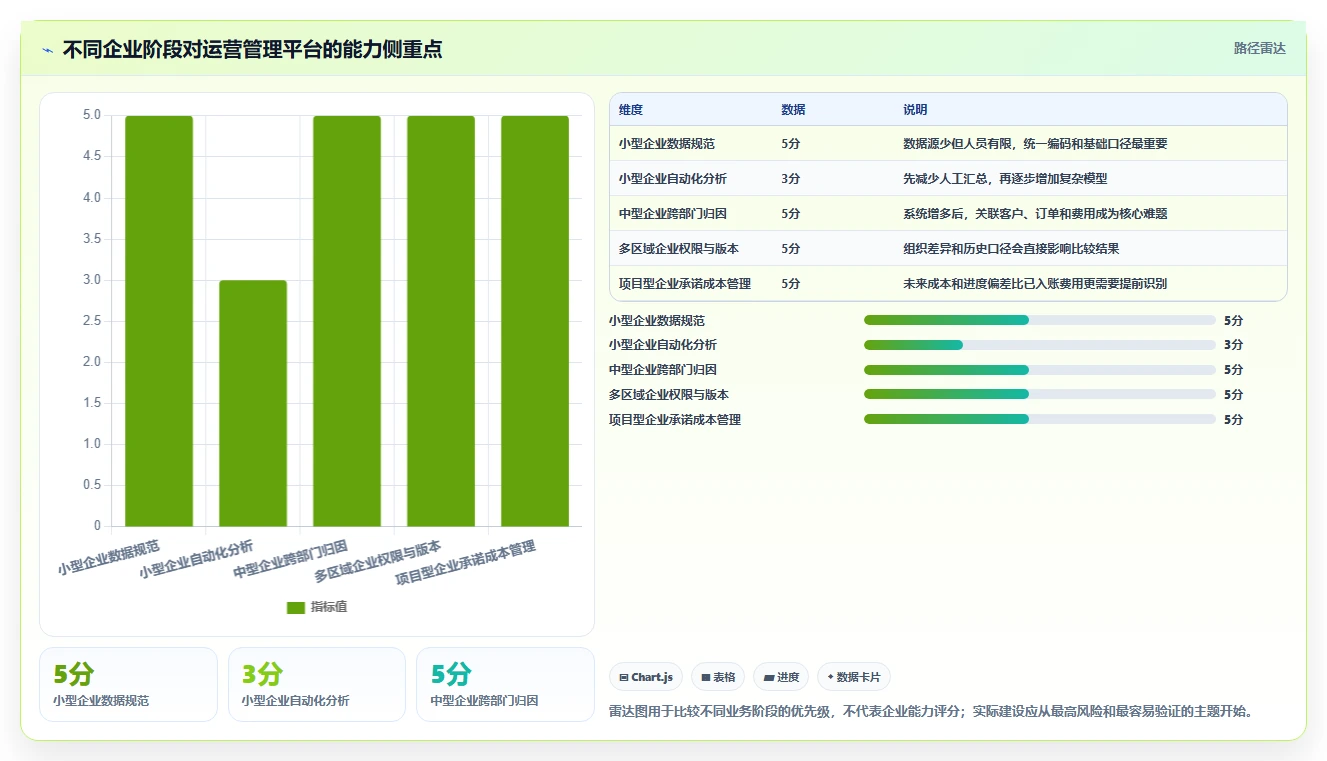Screen dimensions: 1327x761
Task: Click description 未来成本和进度偏差比已入账费用更需要提前识别
Action: click(1035, 284)
